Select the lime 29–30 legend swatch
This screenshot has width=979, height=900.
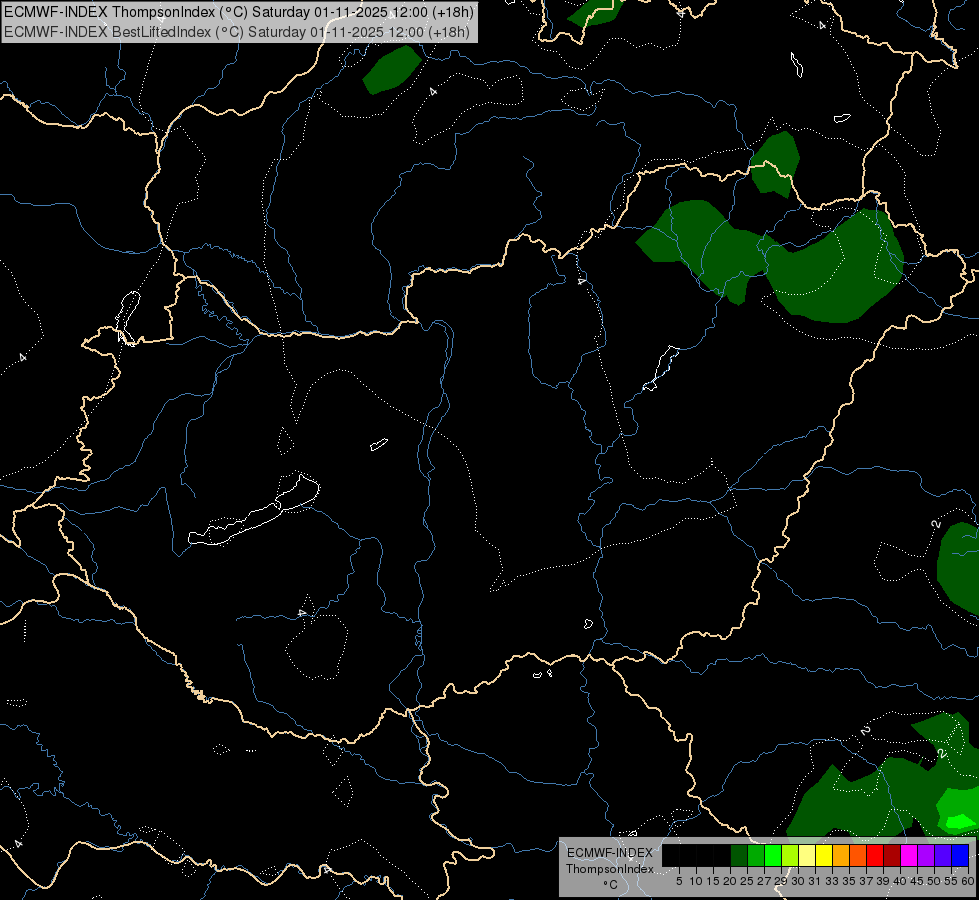(x=790, y=855)
